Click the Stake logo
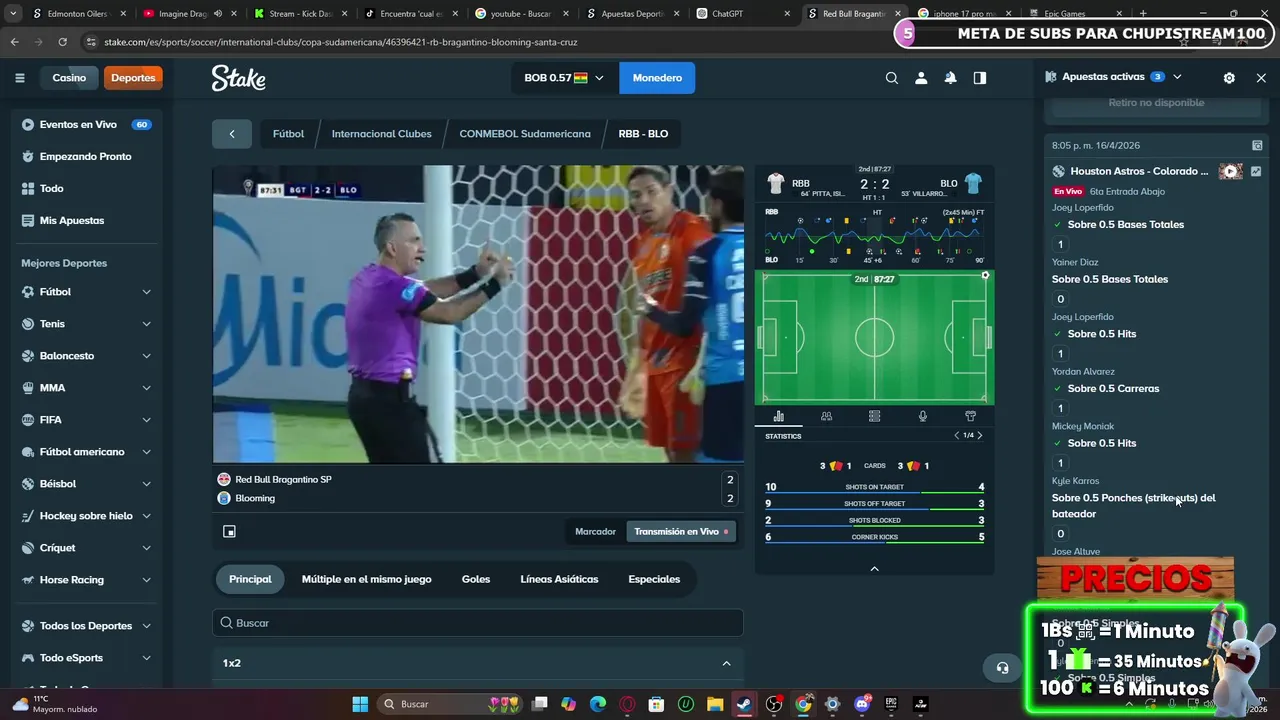 click(x=238, y=78)
